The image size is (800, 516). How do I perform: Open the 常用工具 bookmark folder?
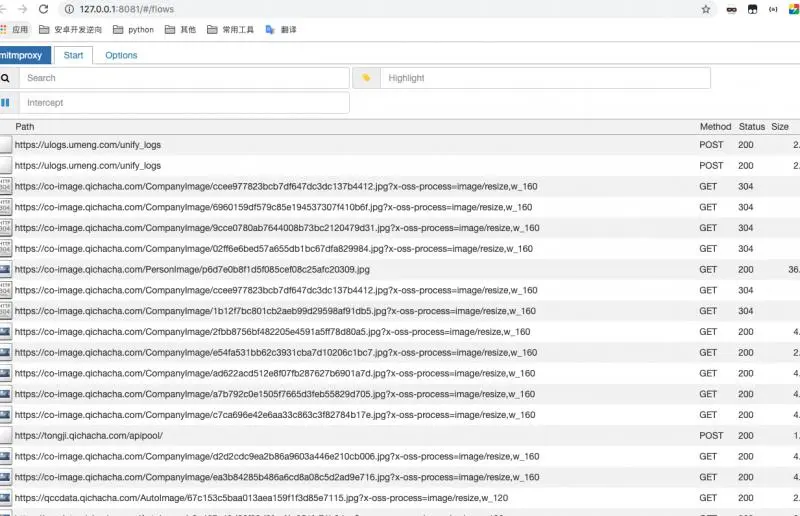coord(230,30)
